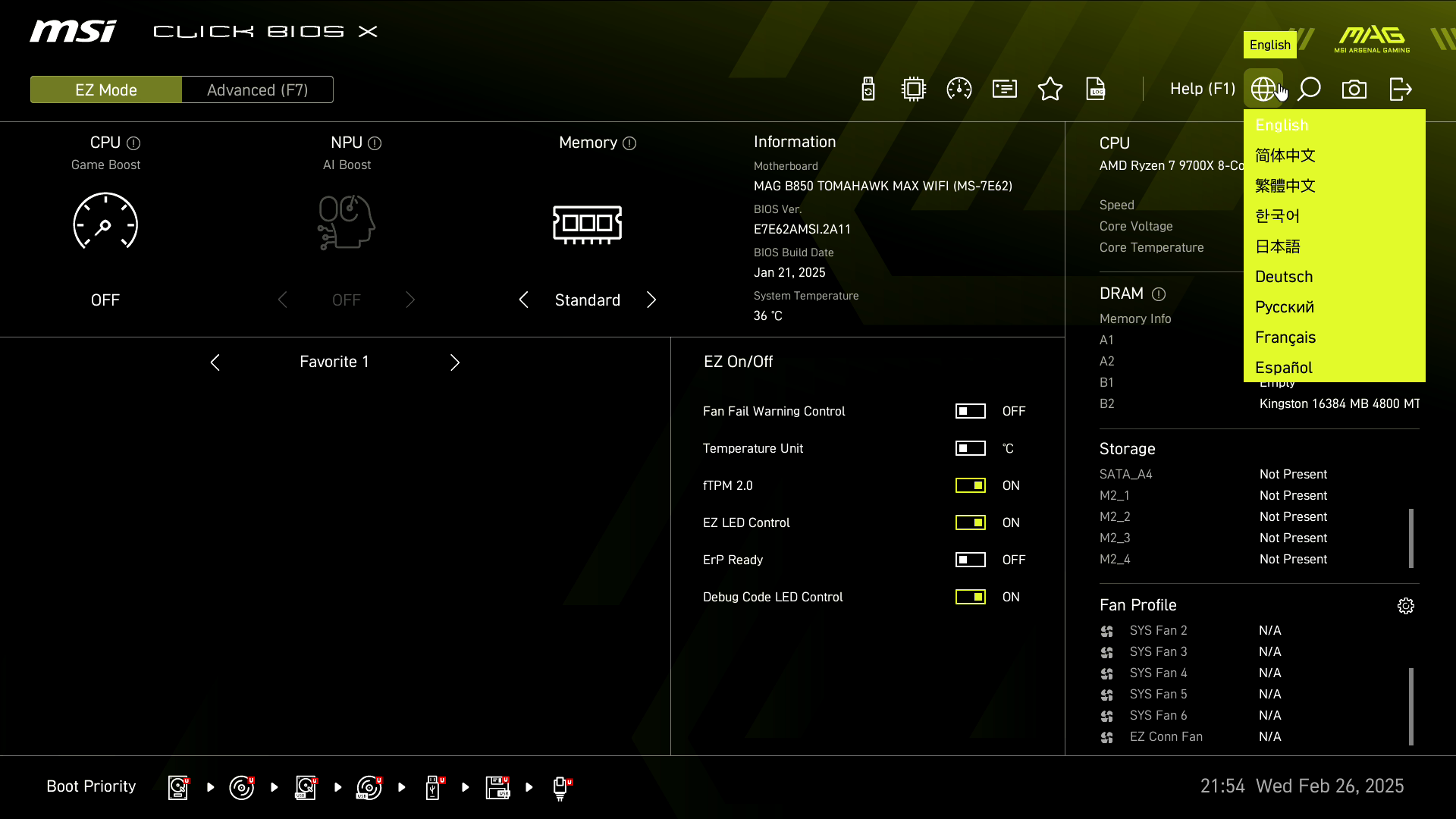Disable fTPM 2.0 toggle

point(970,485)
